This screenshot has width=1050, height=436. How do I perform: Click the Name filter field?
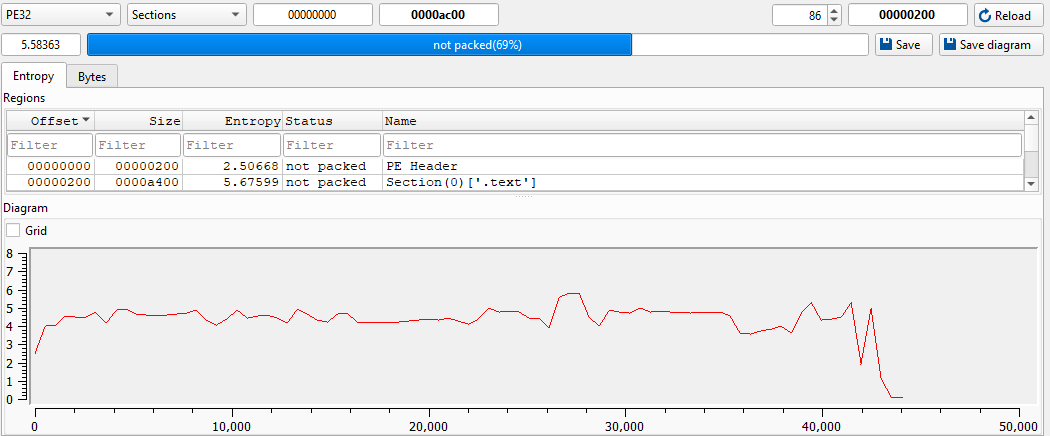click(701, 145)
